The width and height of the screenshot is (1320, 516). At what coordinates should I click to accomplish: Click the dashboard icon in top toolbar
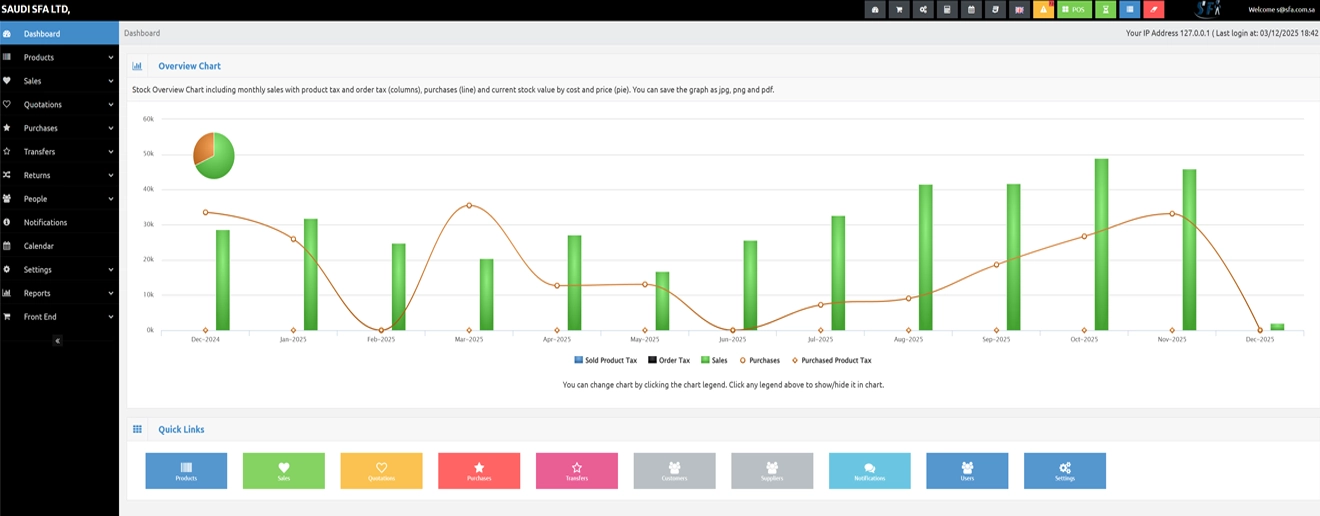tap(876, 10)
